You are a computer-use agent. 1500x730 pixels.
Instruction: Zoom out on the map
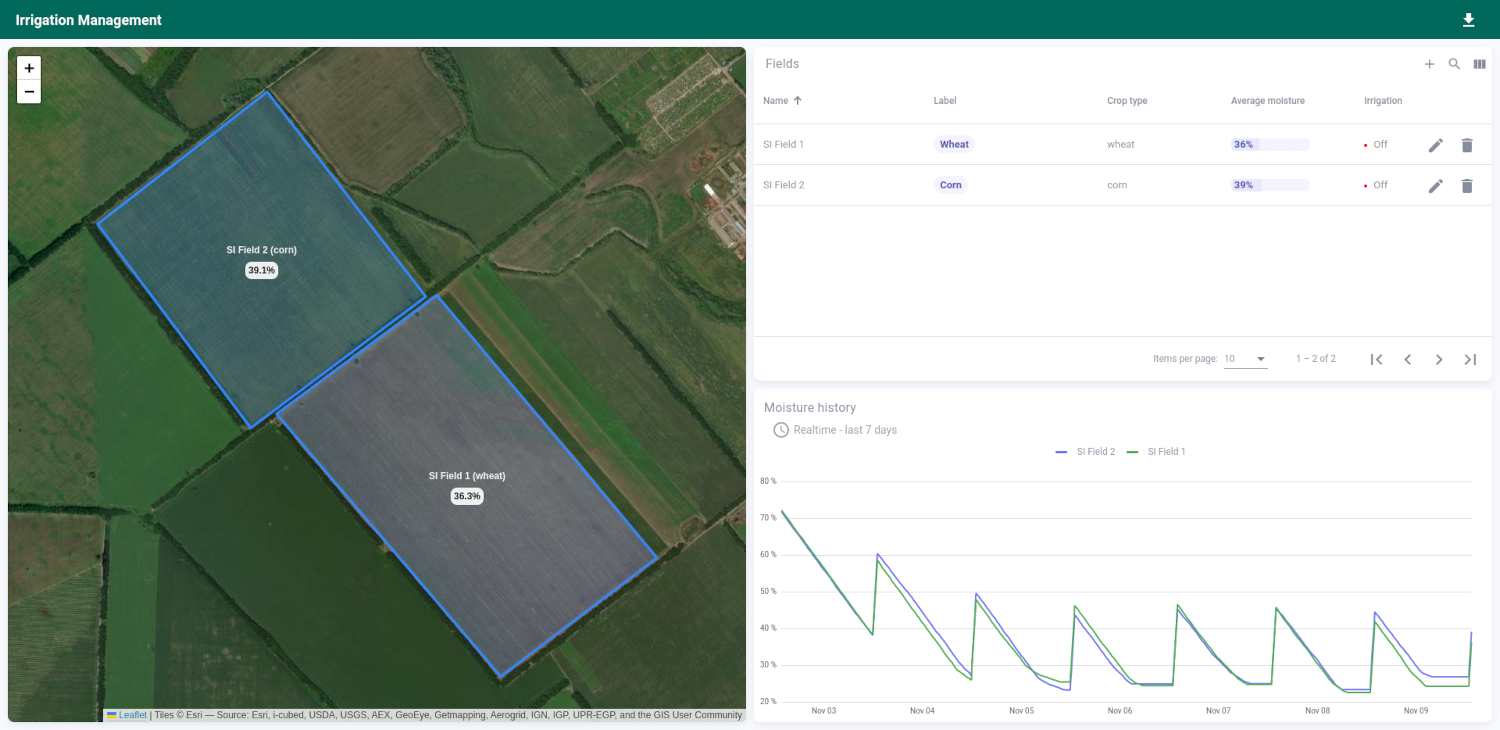tap(29, 92)
